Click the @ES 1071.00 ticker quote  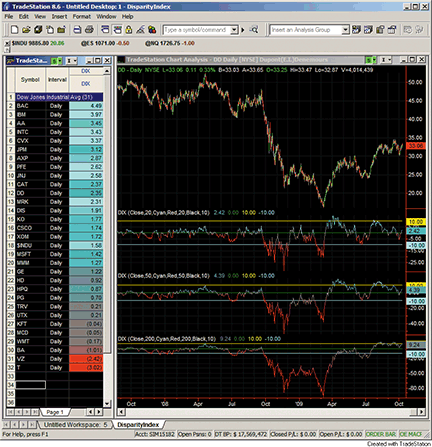pos(105,43)
